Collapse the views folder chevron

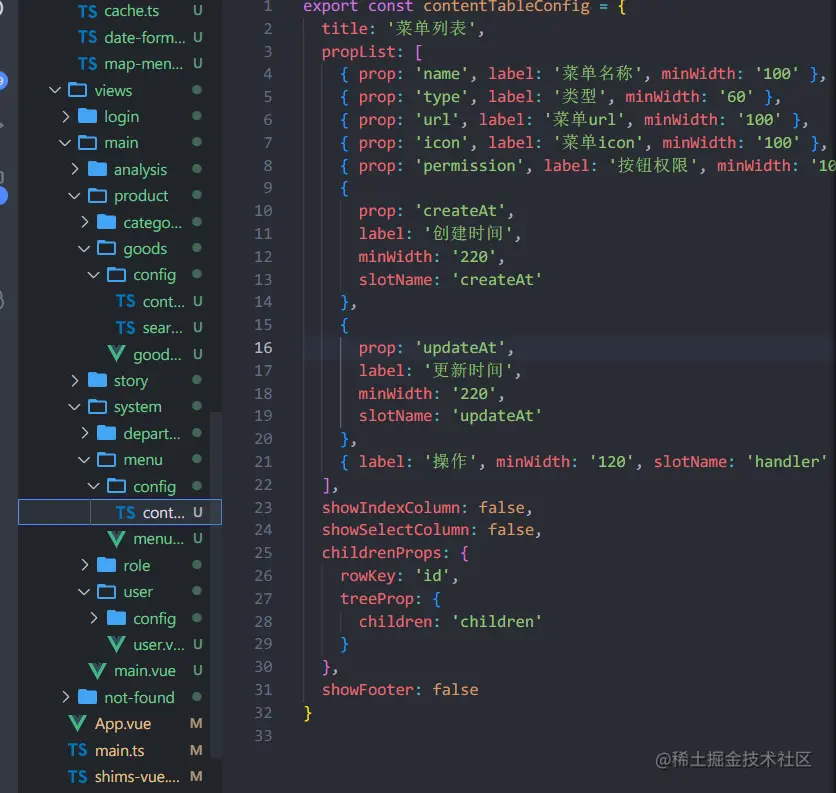tap(55, 90)
